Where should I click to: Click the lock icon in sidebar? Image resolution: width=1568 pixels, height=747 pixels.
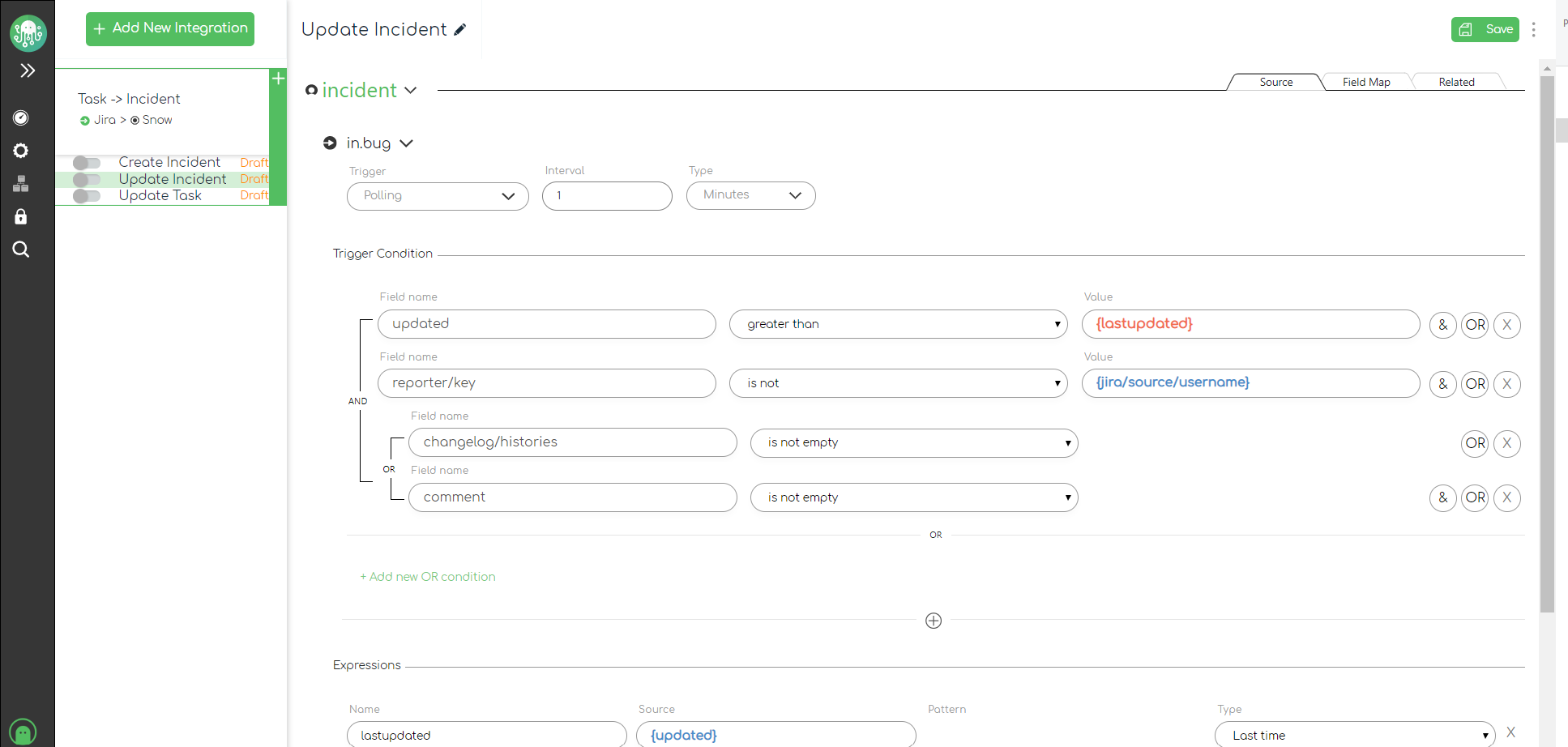pos(21,216)
